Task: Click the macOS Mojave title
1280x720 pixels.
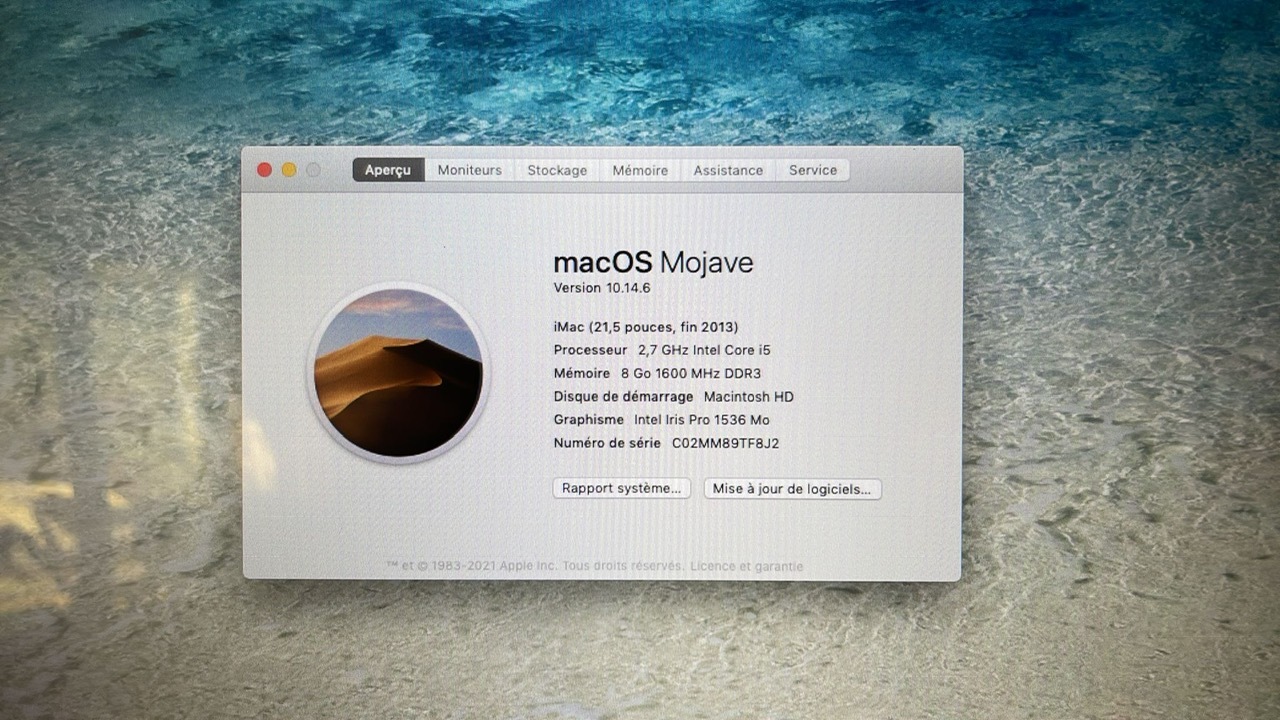Action: (653, 262)
